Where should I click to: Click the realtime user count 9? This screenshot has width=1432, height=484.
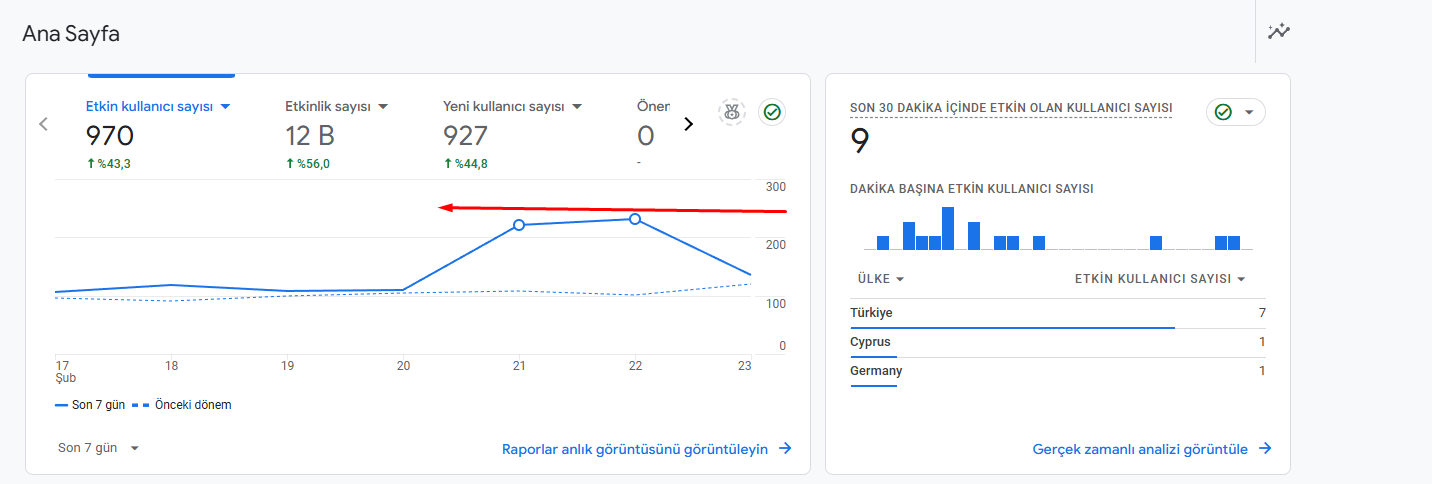click(x=859, y=141)
